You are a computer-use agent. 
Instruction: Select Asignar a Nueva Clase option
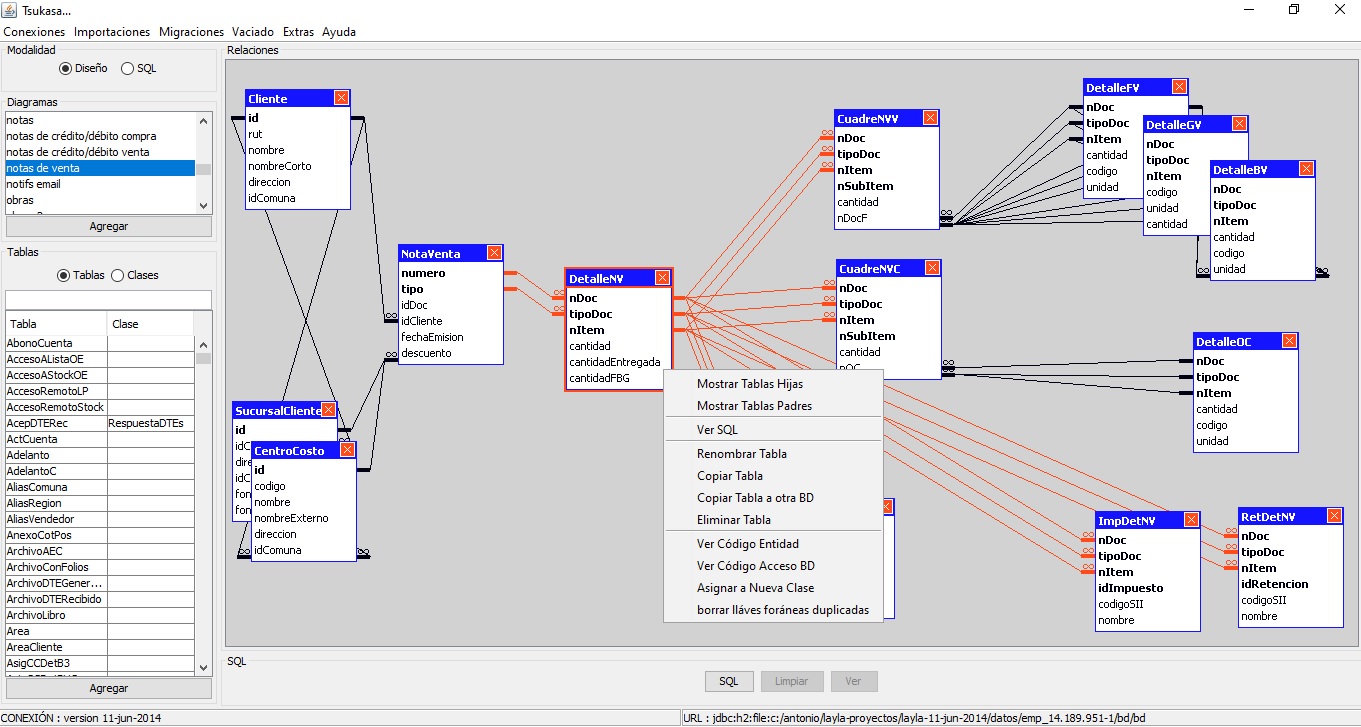(773, 588)
